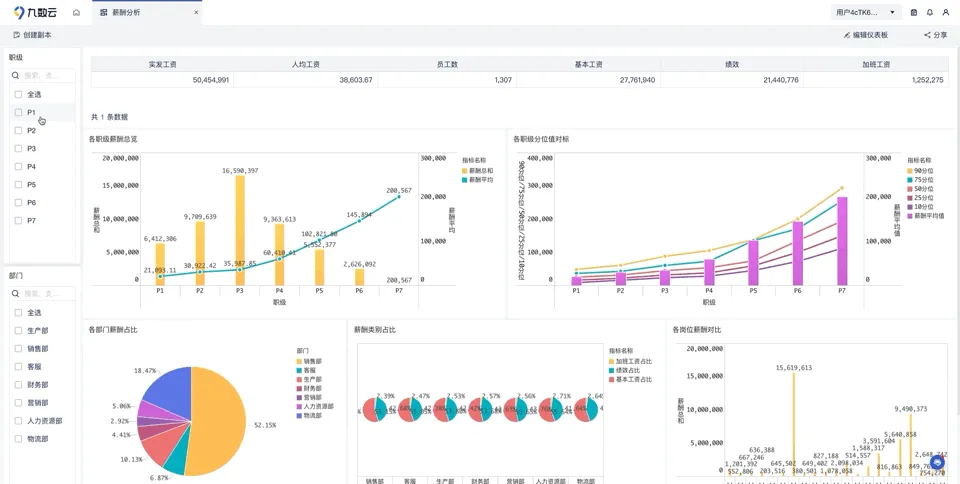Tick the P4 checkbox

(18, 166)
